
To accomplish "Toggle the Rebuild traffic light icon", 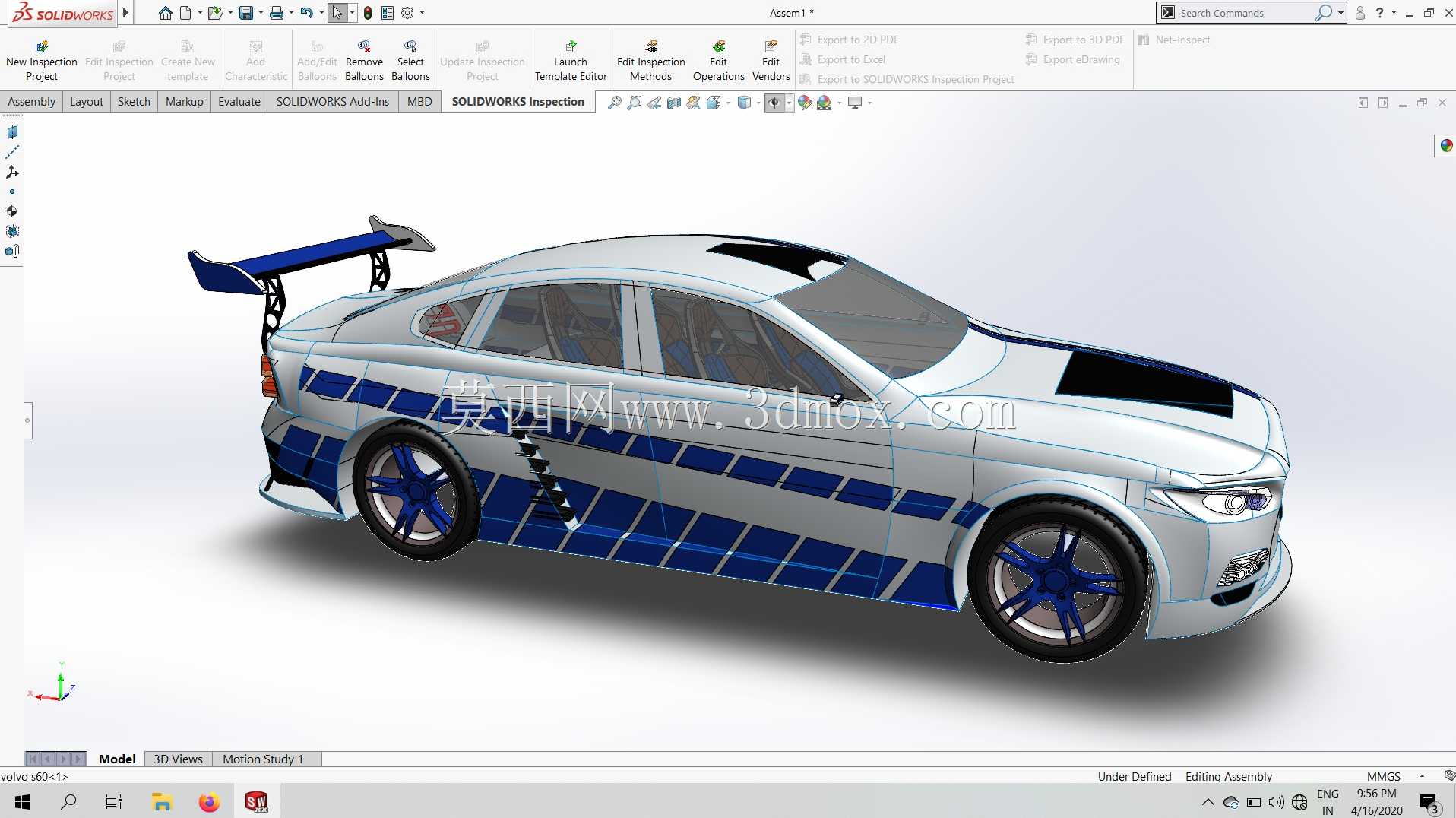I will [x=368, y=13].
